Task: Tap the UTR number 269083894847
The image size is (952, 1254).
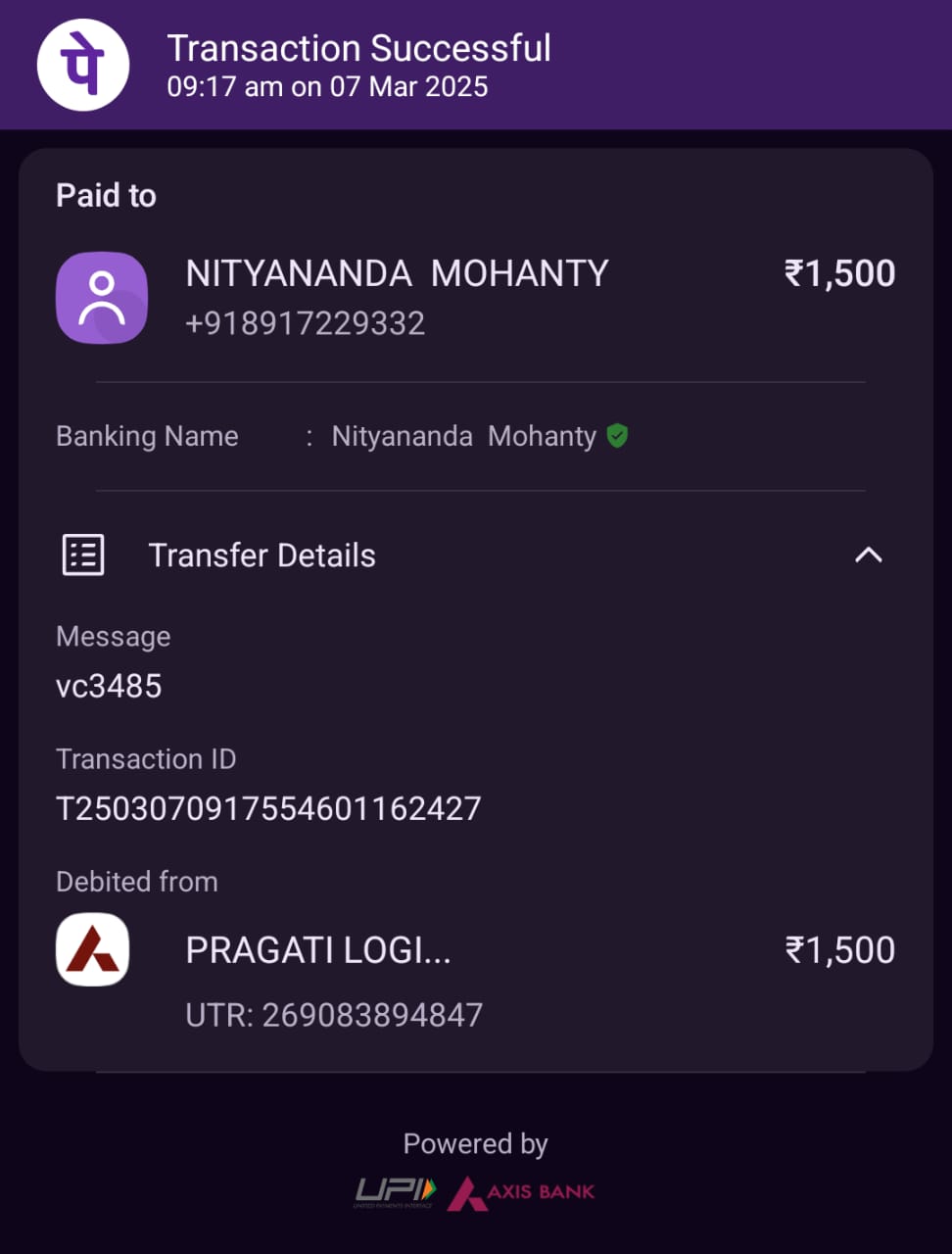Action: [x=334, y=1015]
